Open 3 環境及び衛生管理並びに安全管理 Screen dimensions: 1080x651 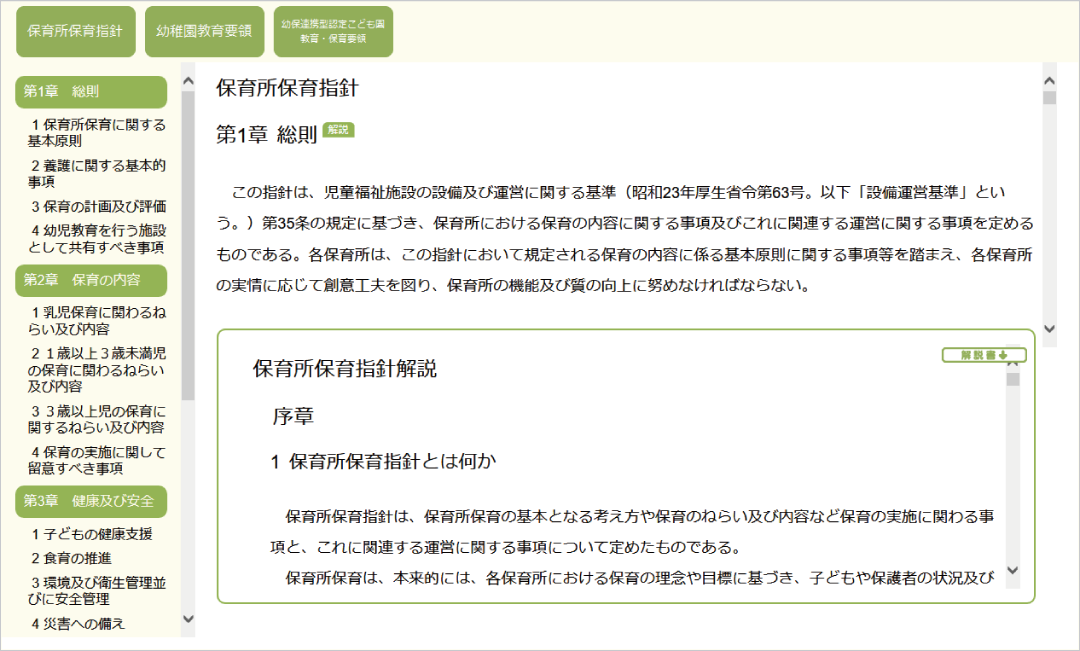[x=97, y=591]
